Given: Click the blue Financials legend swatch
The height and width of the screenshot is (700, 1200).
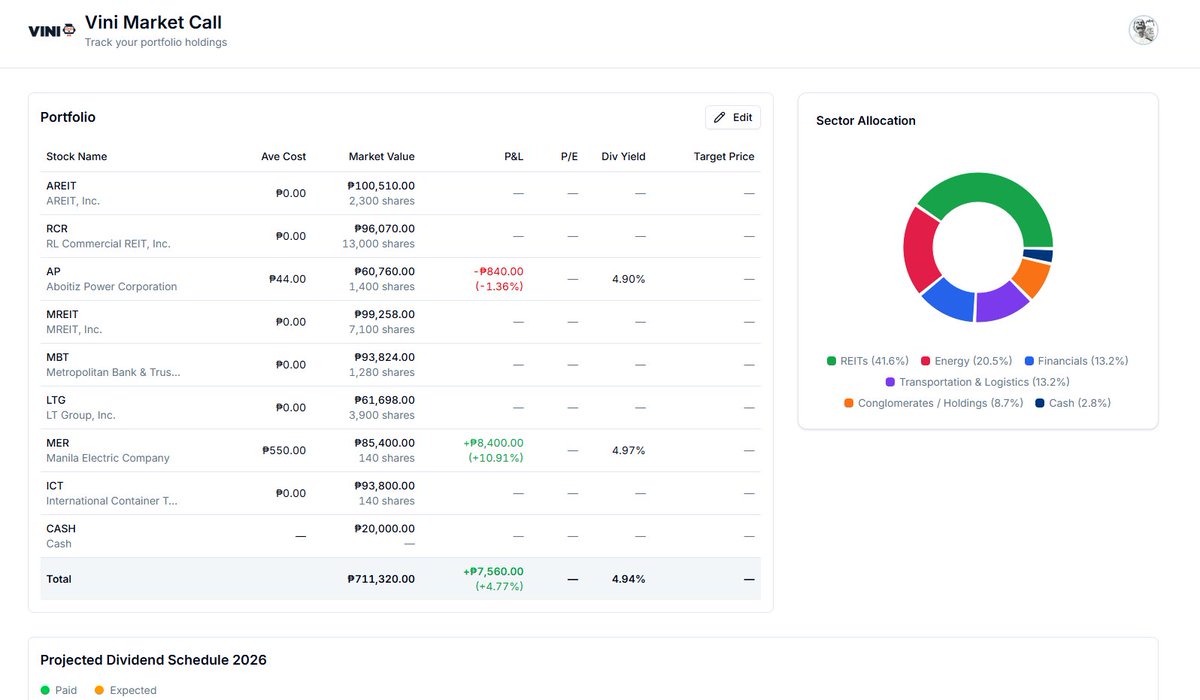Looking at the screenshot, I should tap(1029, 361).
